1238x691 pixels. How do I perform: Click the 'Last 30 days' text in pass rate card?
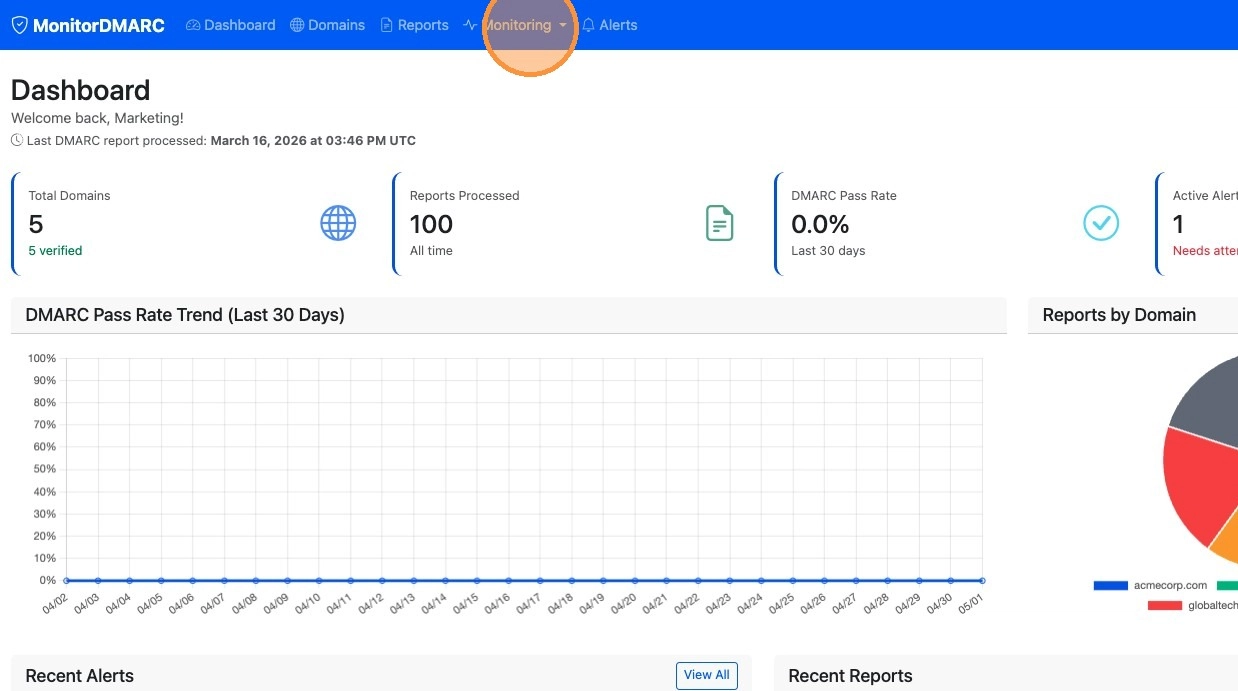[828, 251]
